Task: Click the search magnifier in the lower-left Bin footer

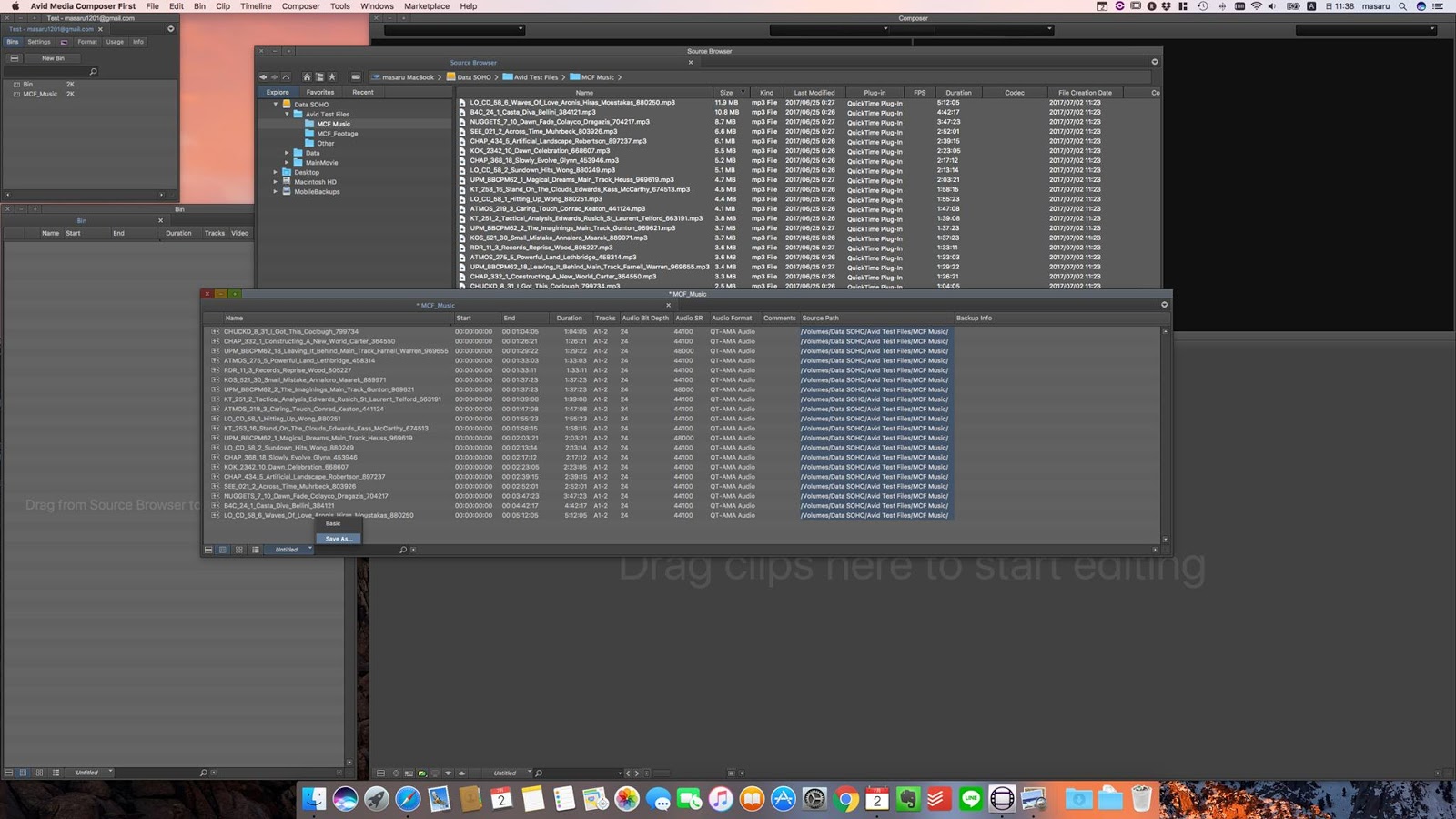Action: [x=203, y=773]
